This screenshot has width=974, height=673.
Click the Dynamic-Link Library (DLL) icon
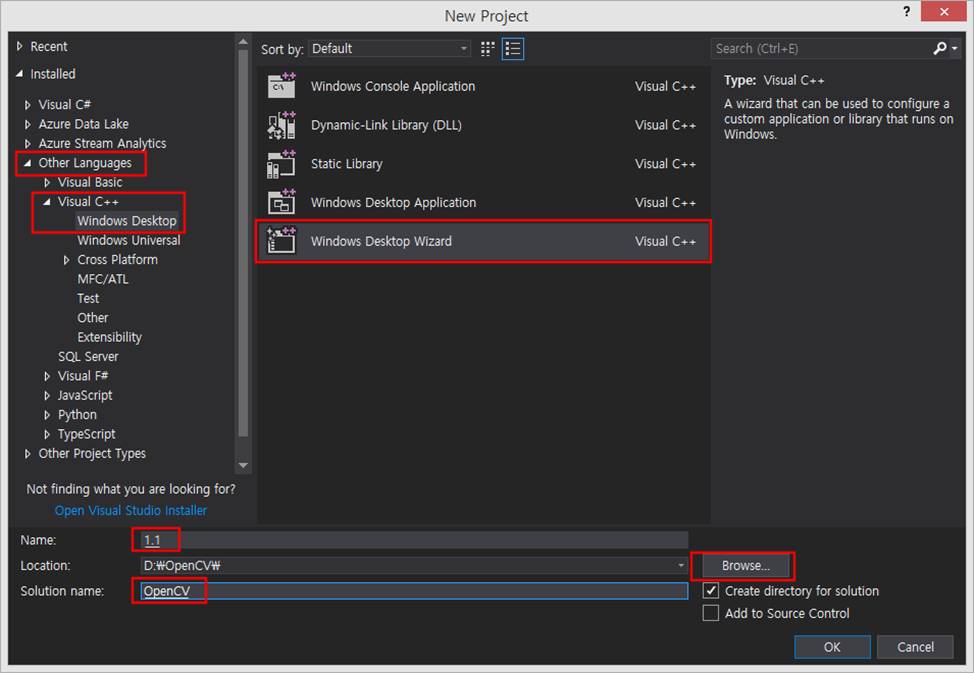coord(282,125)
